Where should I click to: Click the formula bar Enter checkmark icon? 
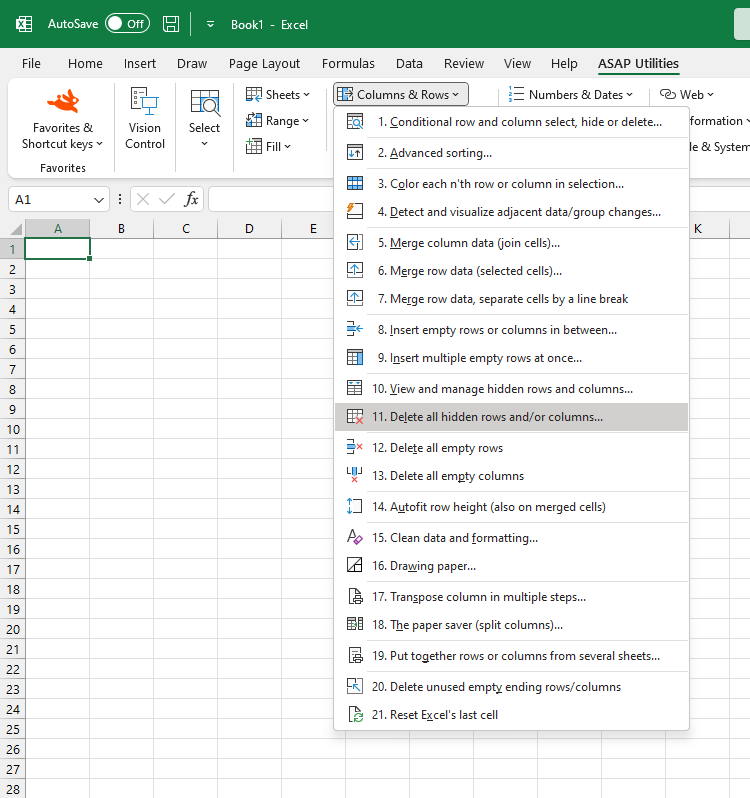pyautogui.click(x=166, y=199)
